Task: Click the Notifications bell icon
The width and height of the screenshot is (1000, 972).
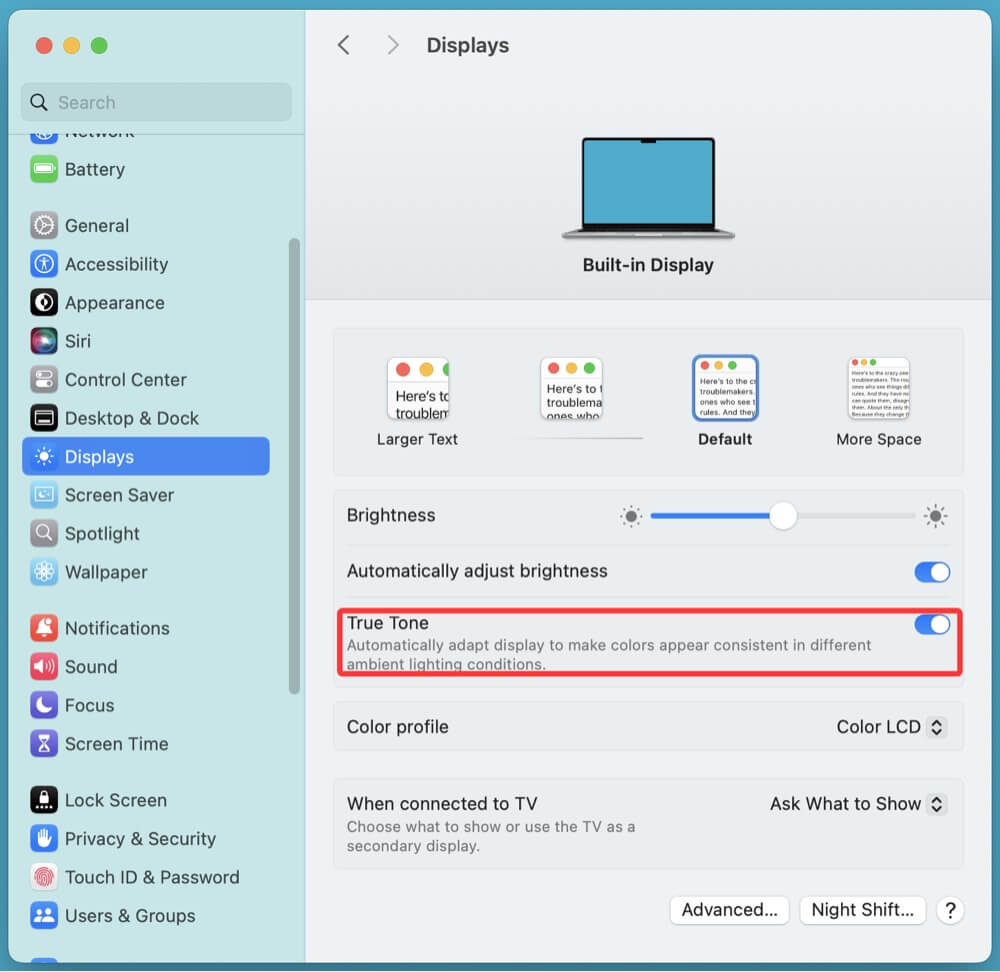Action: pyautogui.click(x=44, y=628)
